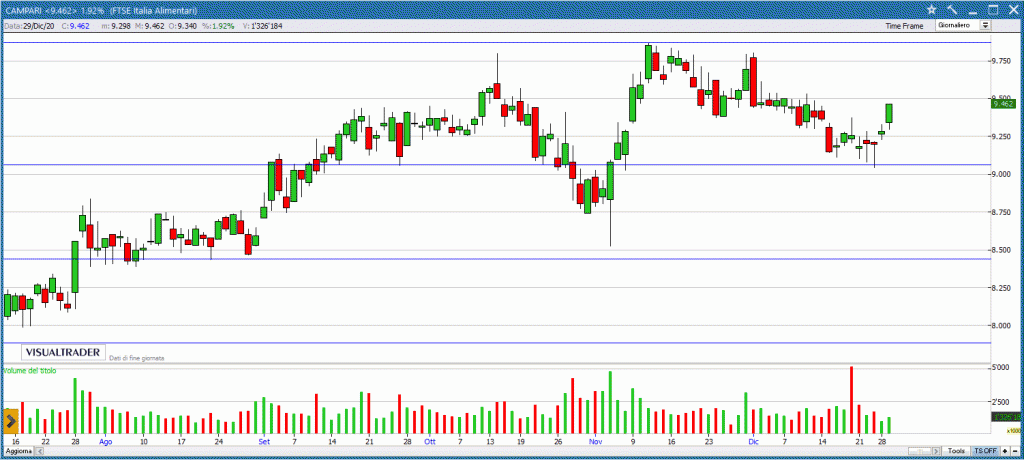
Task: Click the Aggiorna button
Action: tap(19, 452)
